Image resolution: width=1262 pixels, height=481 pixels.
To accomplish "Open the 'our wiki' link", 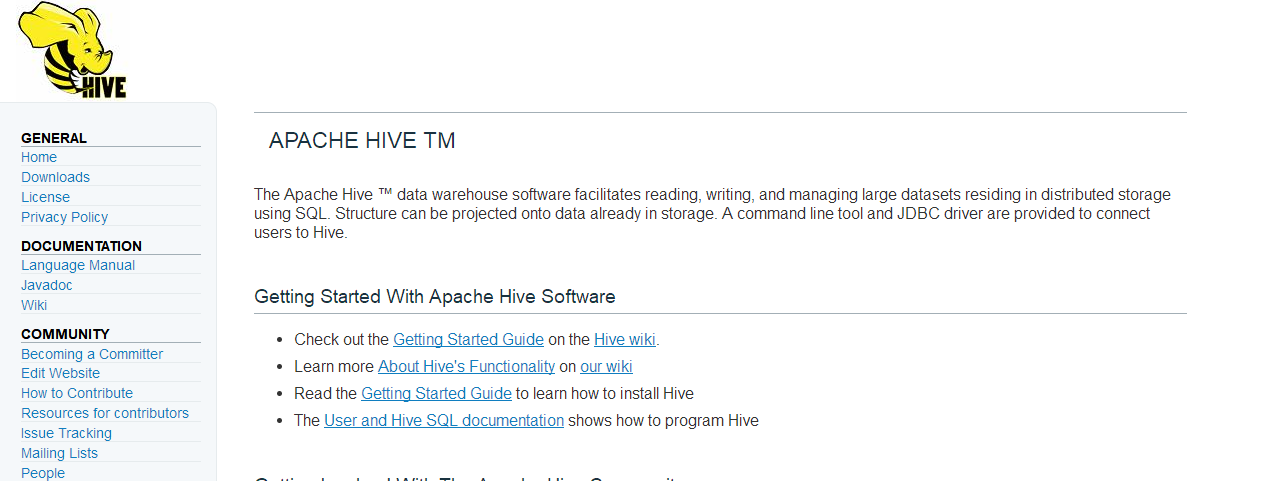I will click(x=606, y=366).
